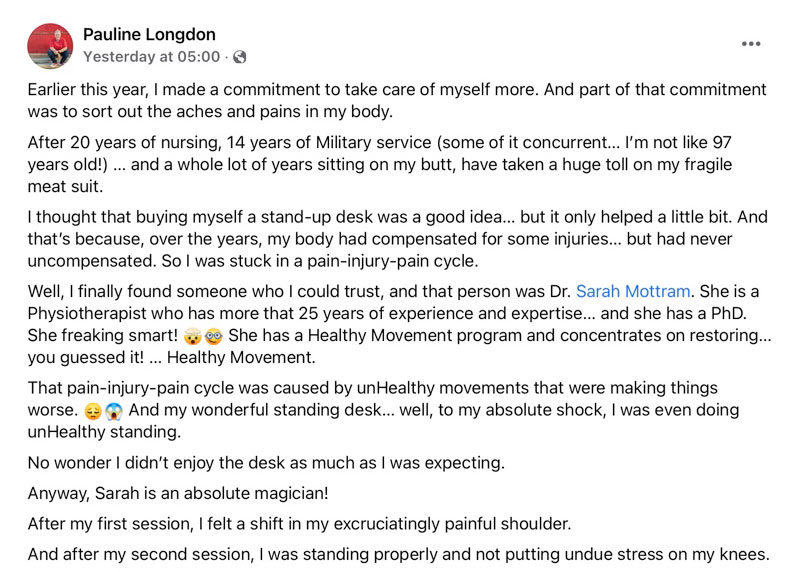Click the paragraph starting 'Well, I finally found'

399,325
